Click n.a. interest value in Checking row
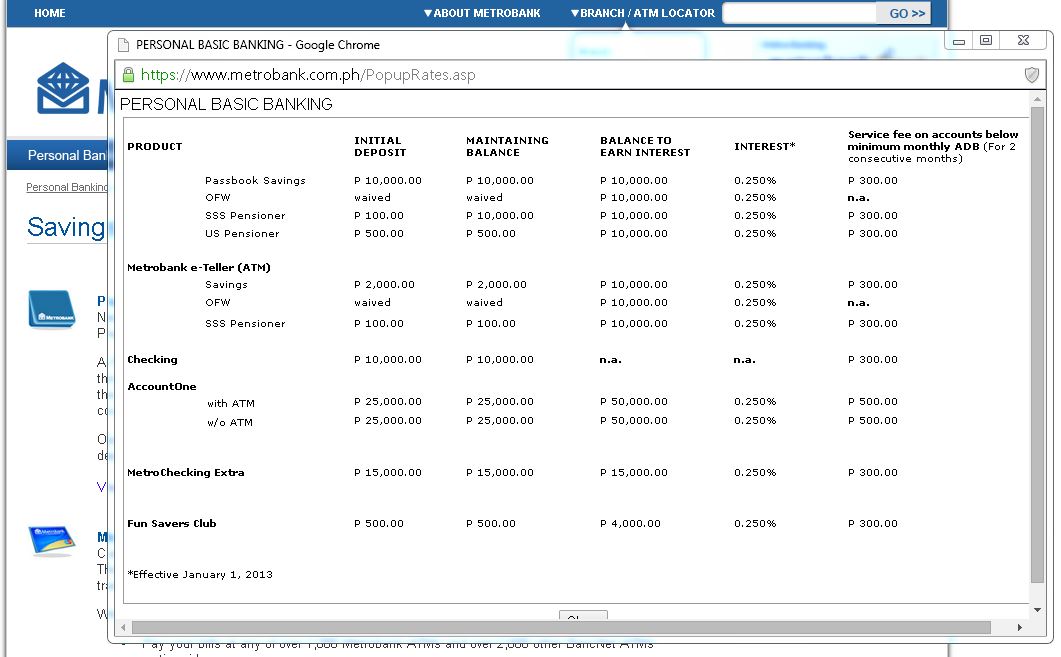Viewport: 1061px width, 657px height. 744,360
